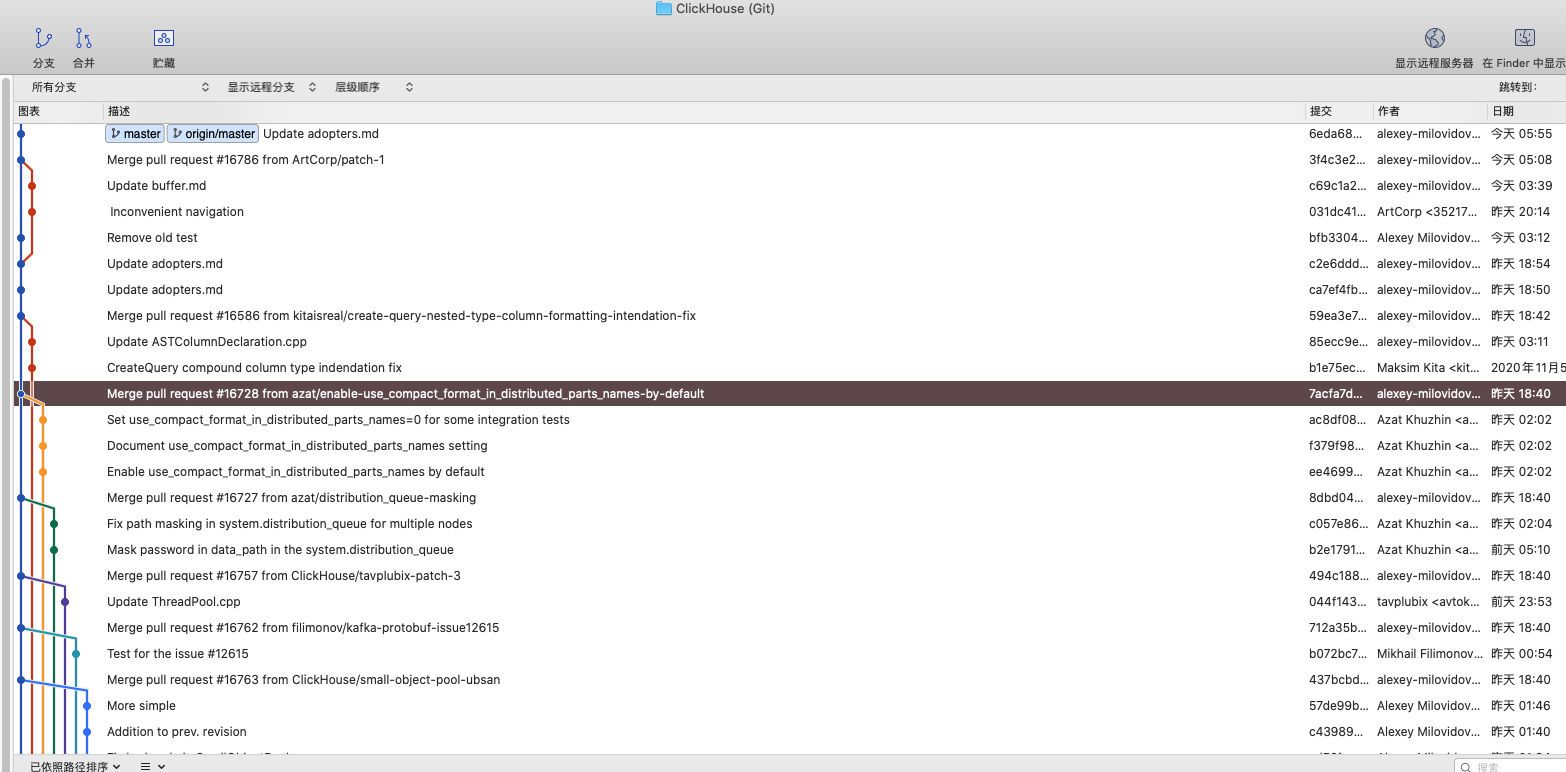
Task: Select commit 'Update ASTColumnDeclaration.cpp'
Action: click(790, 342)
